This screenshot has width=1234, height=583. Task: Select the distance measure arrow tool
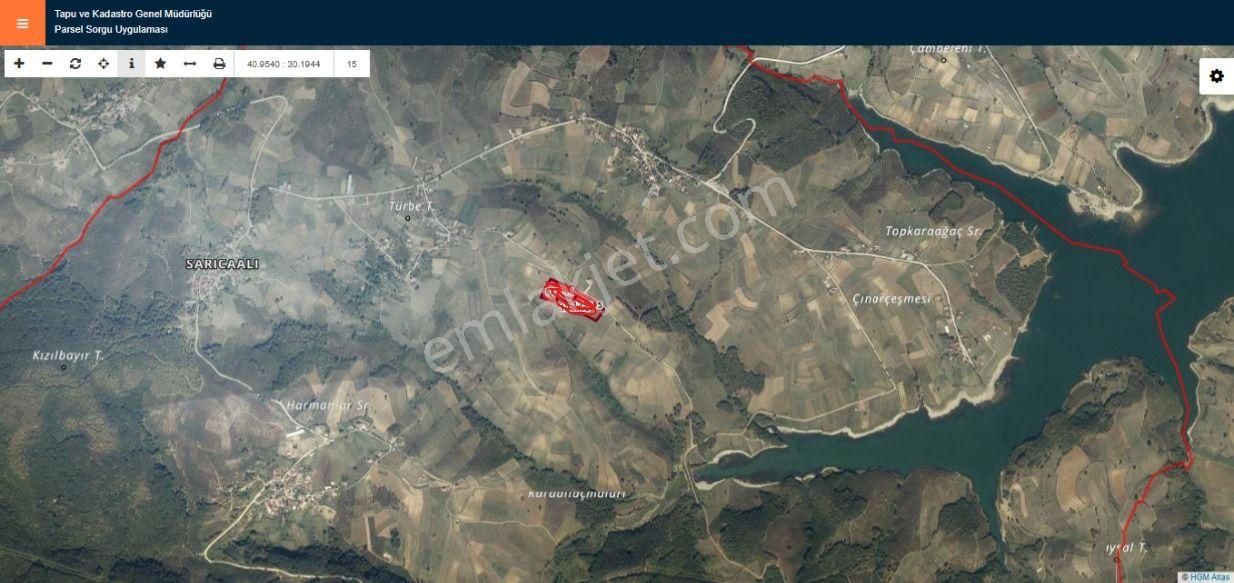click(x=189, y=63)
